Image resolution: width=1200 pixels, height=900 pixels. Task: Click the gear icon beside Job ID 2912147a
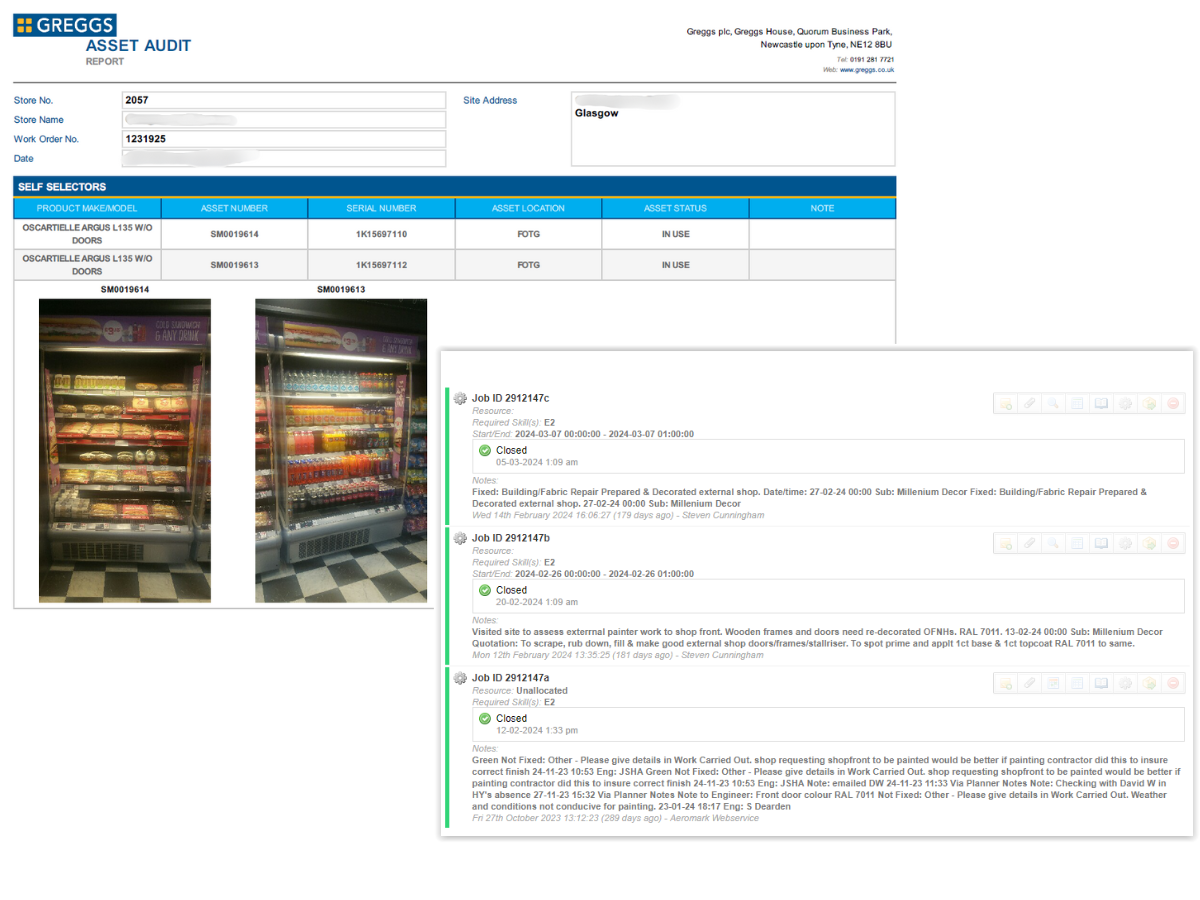click(460, 678)
